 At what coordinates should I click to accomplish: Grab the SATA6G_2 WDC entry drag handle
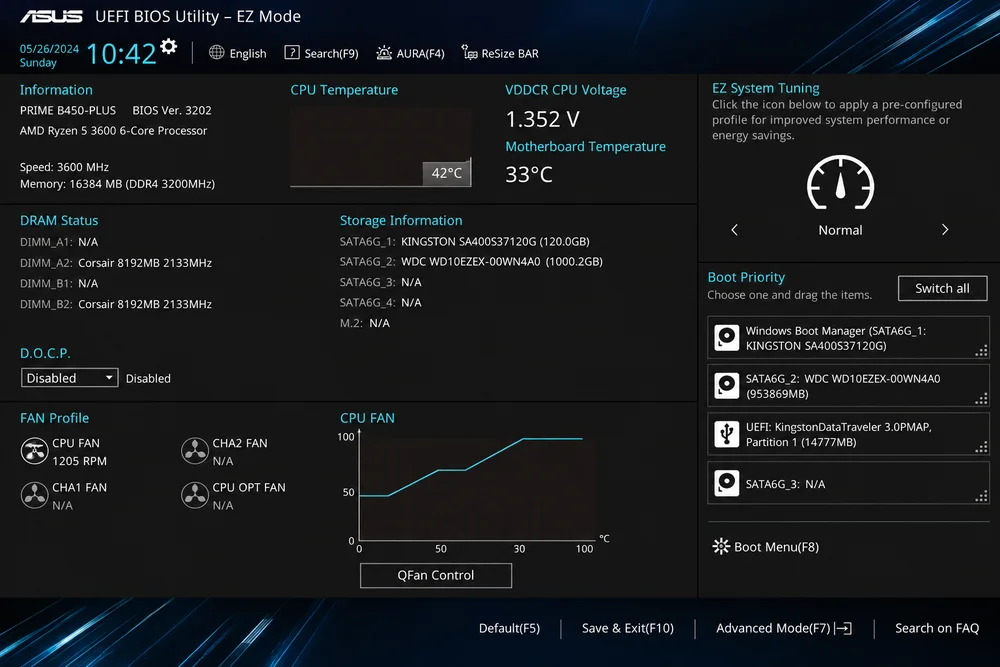pos(982,399)
